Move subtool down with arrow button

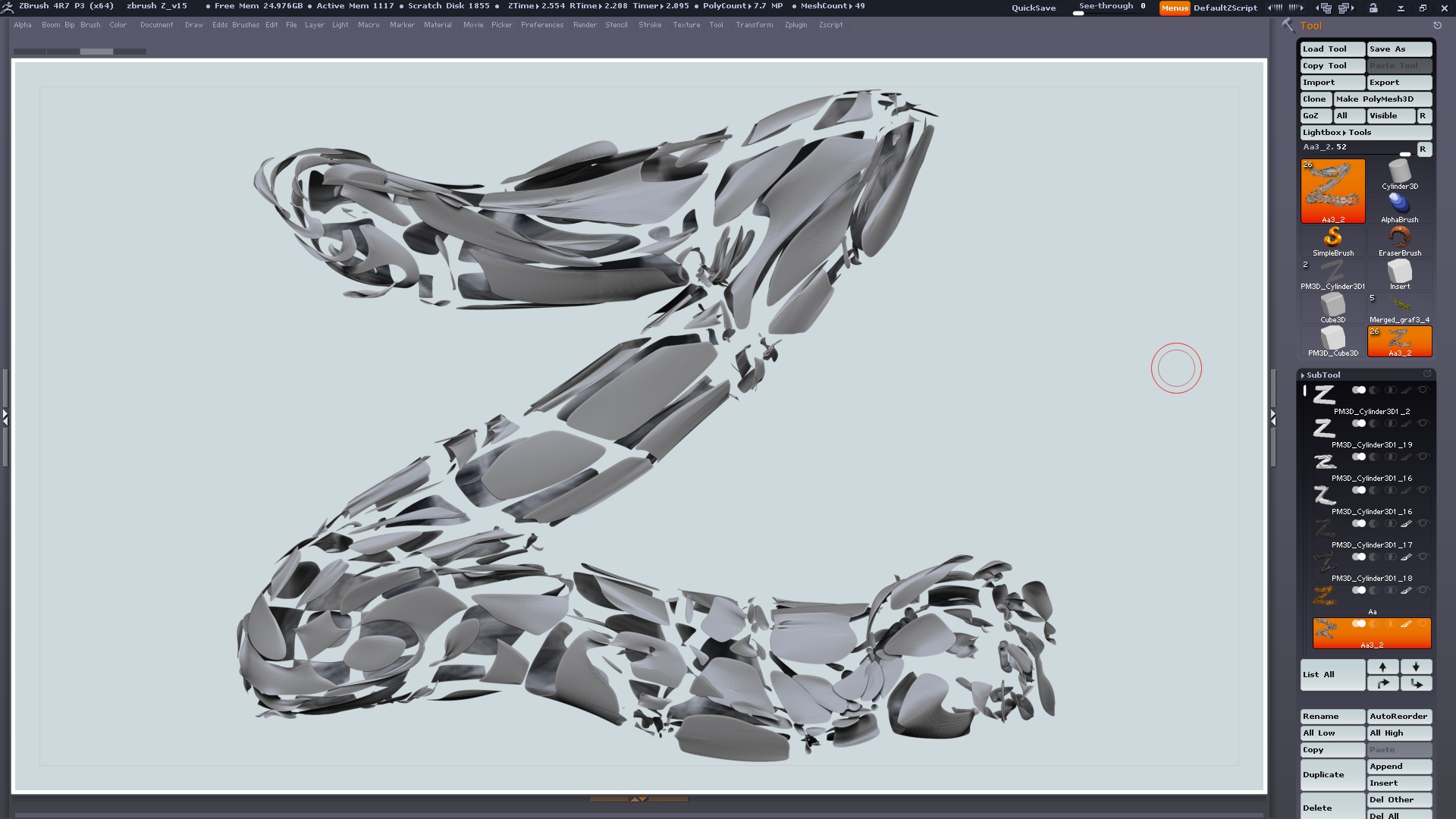coord(1416,667)
